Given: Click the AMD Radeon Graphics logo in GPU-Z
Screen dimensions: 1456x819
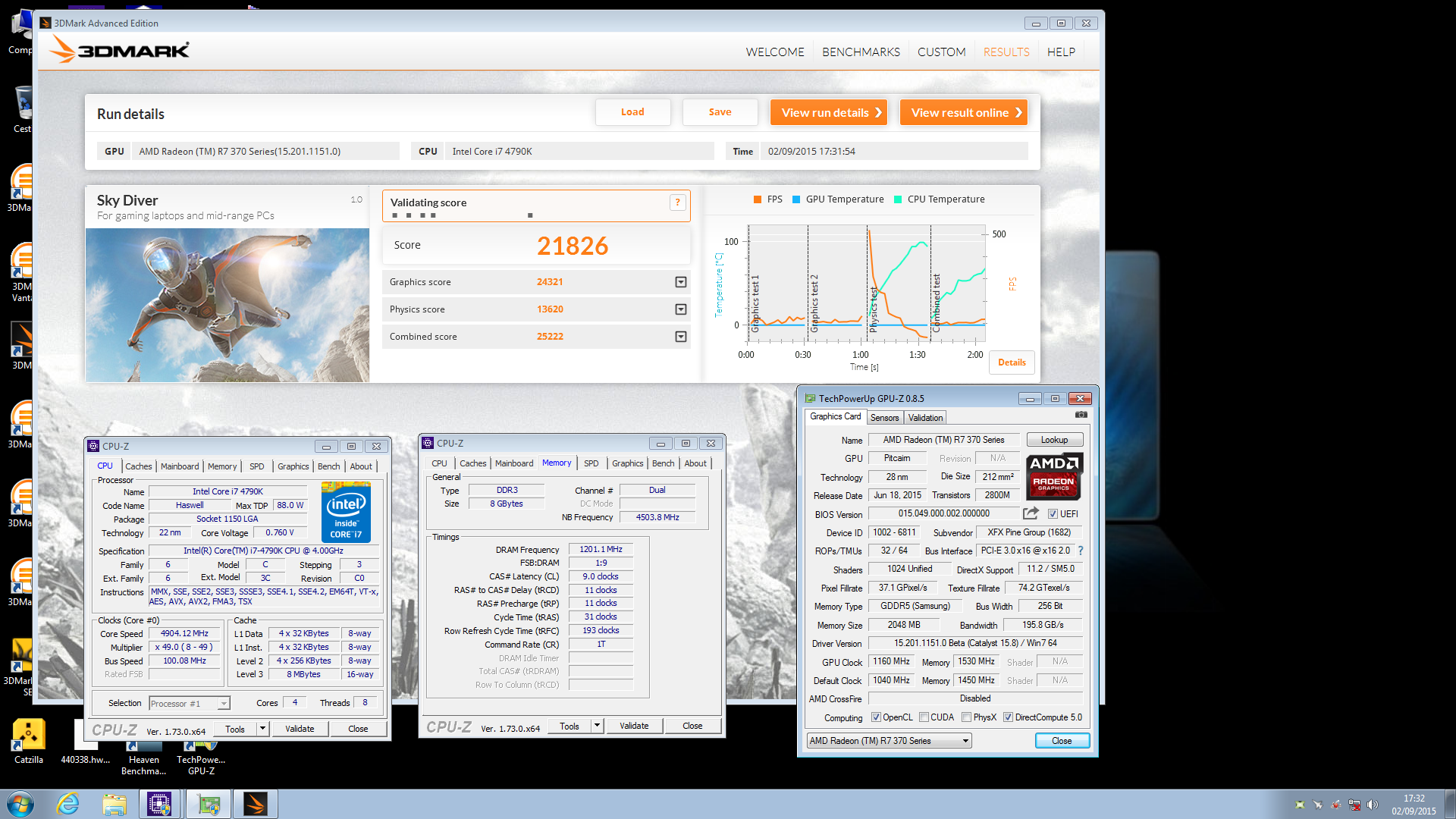Looking at the screenshot, I should tap(1054, 476).
